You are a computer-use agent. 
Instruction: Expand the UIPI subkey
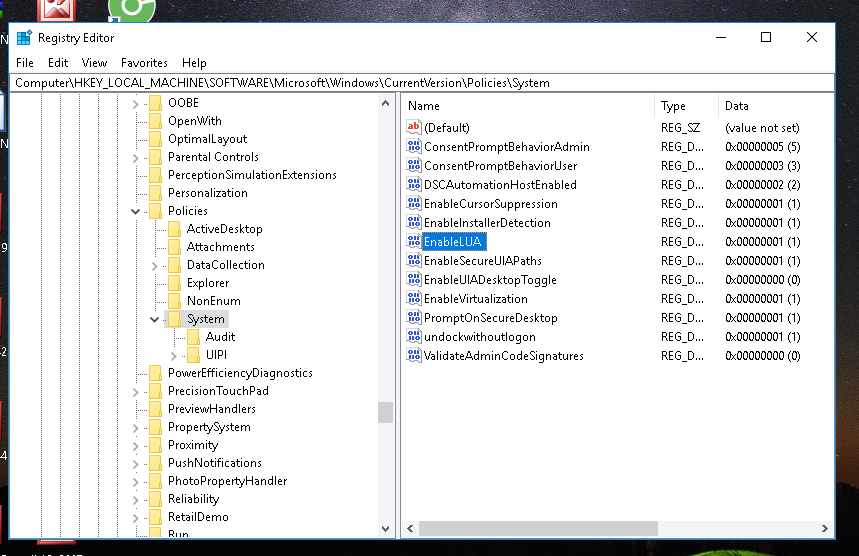[x=174, y=355]
